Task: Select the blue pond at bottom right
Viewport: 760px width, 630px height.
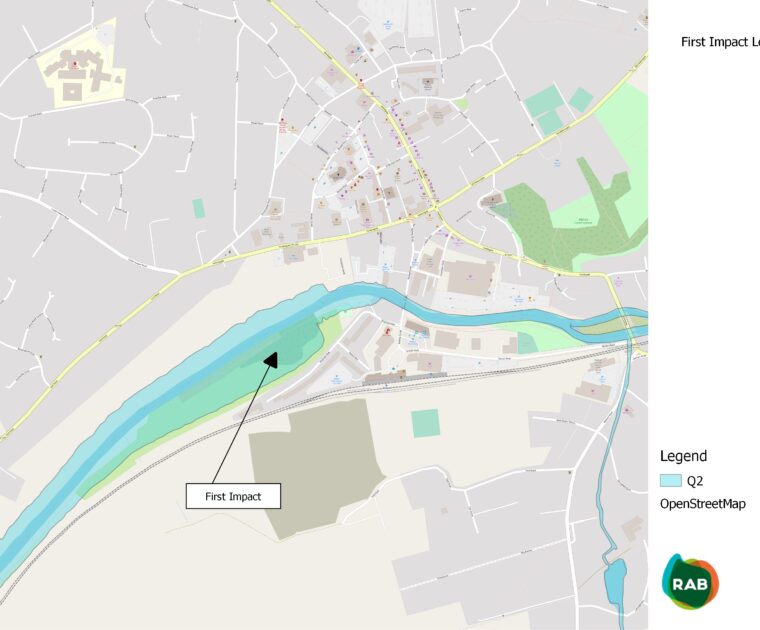Action: (x=615, y=583)
